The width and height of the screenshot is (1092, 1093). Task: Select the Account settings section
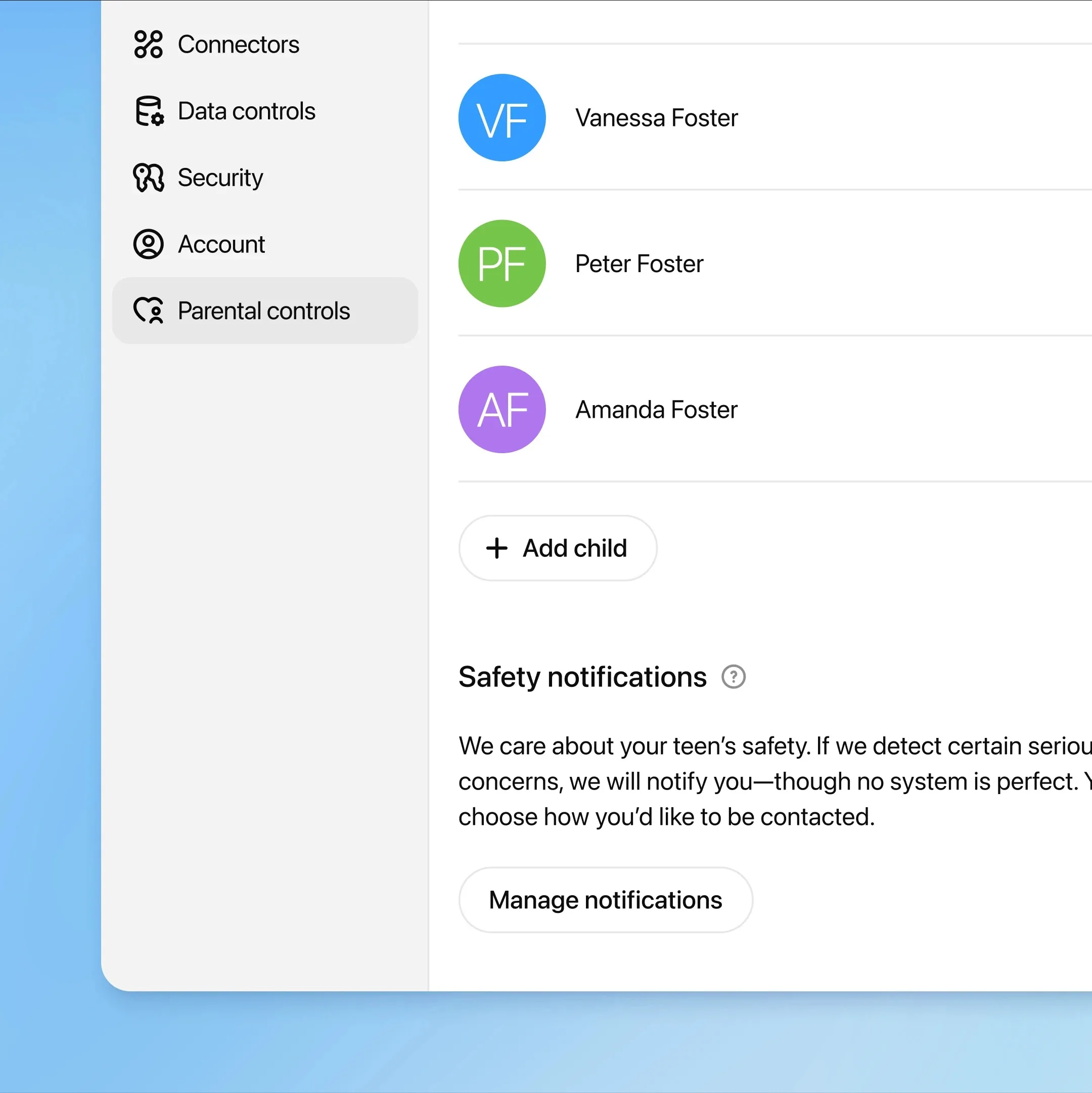[x=221, y=244]
